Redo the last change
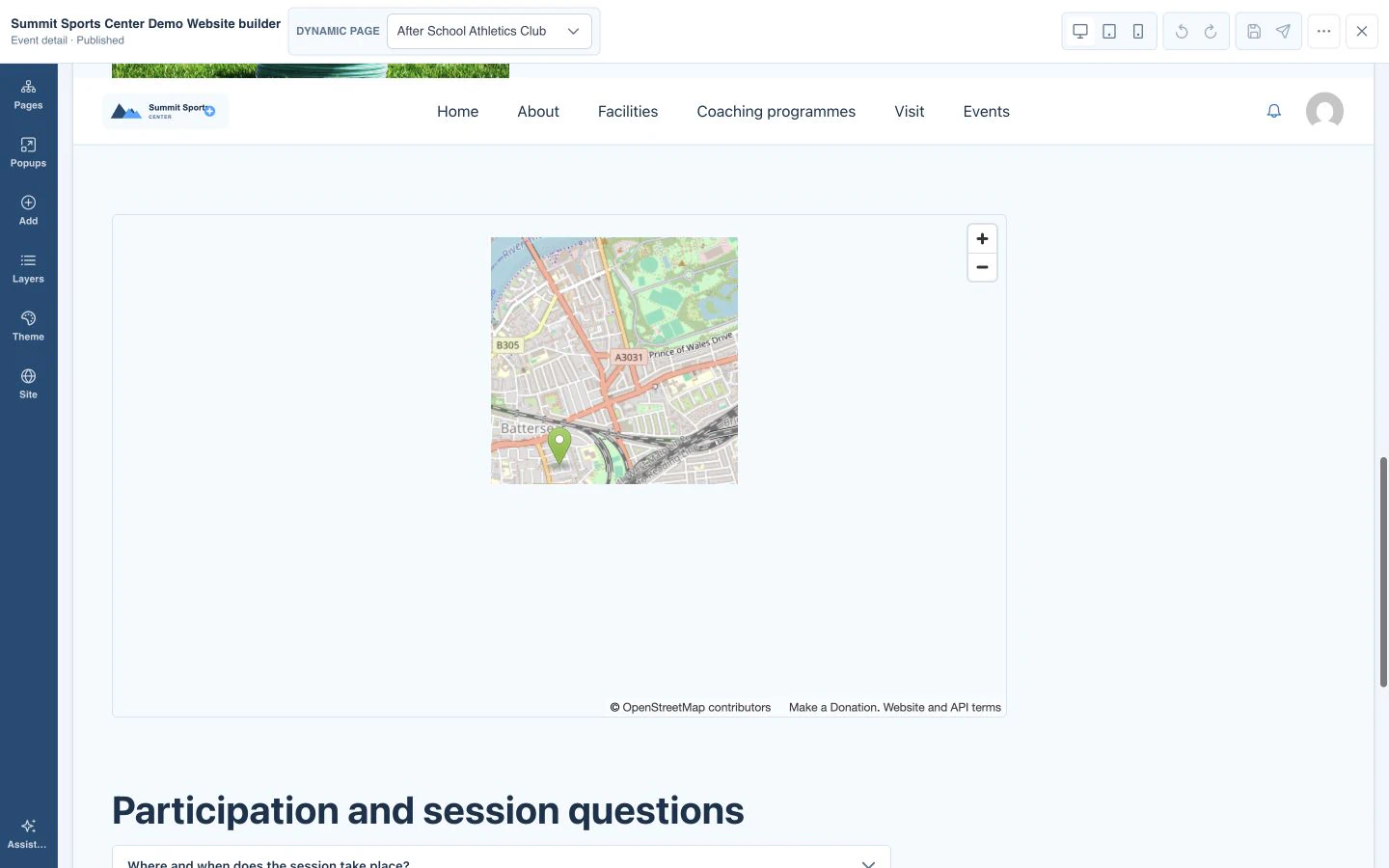The image size is (1389, 868). pyautogui.click(x=1211, y=31)
